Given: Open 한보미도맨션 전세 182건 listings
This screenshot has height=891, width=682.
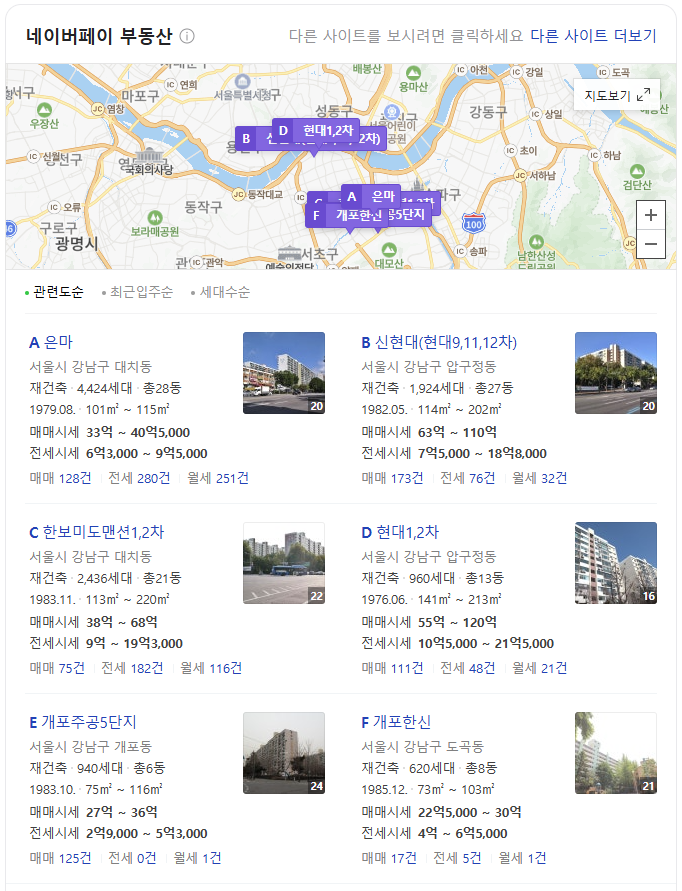Looking at the screenshot, I should 132,668.
